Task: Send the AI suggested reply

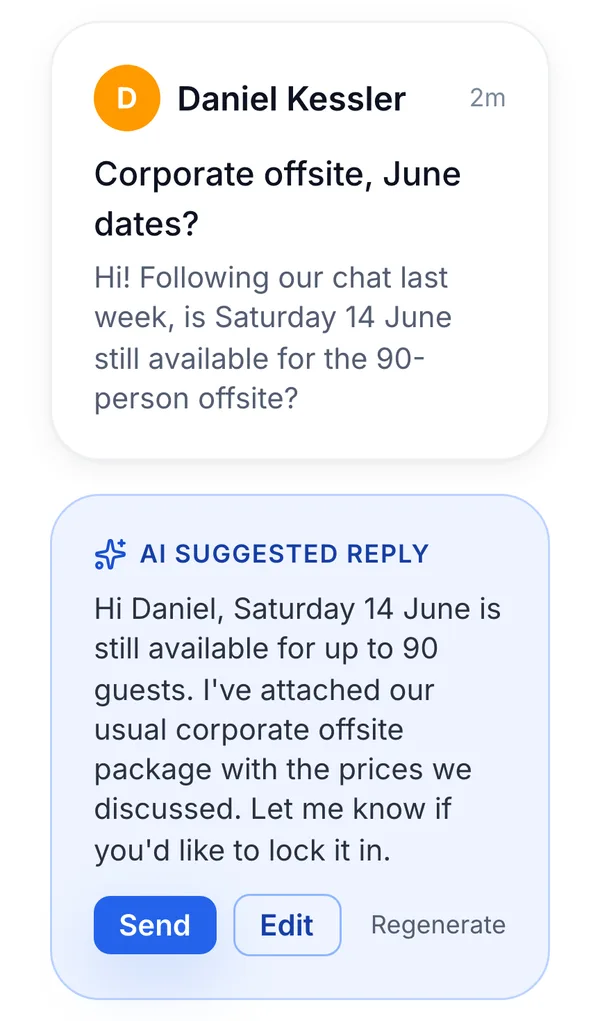Action: click(155, 925)
